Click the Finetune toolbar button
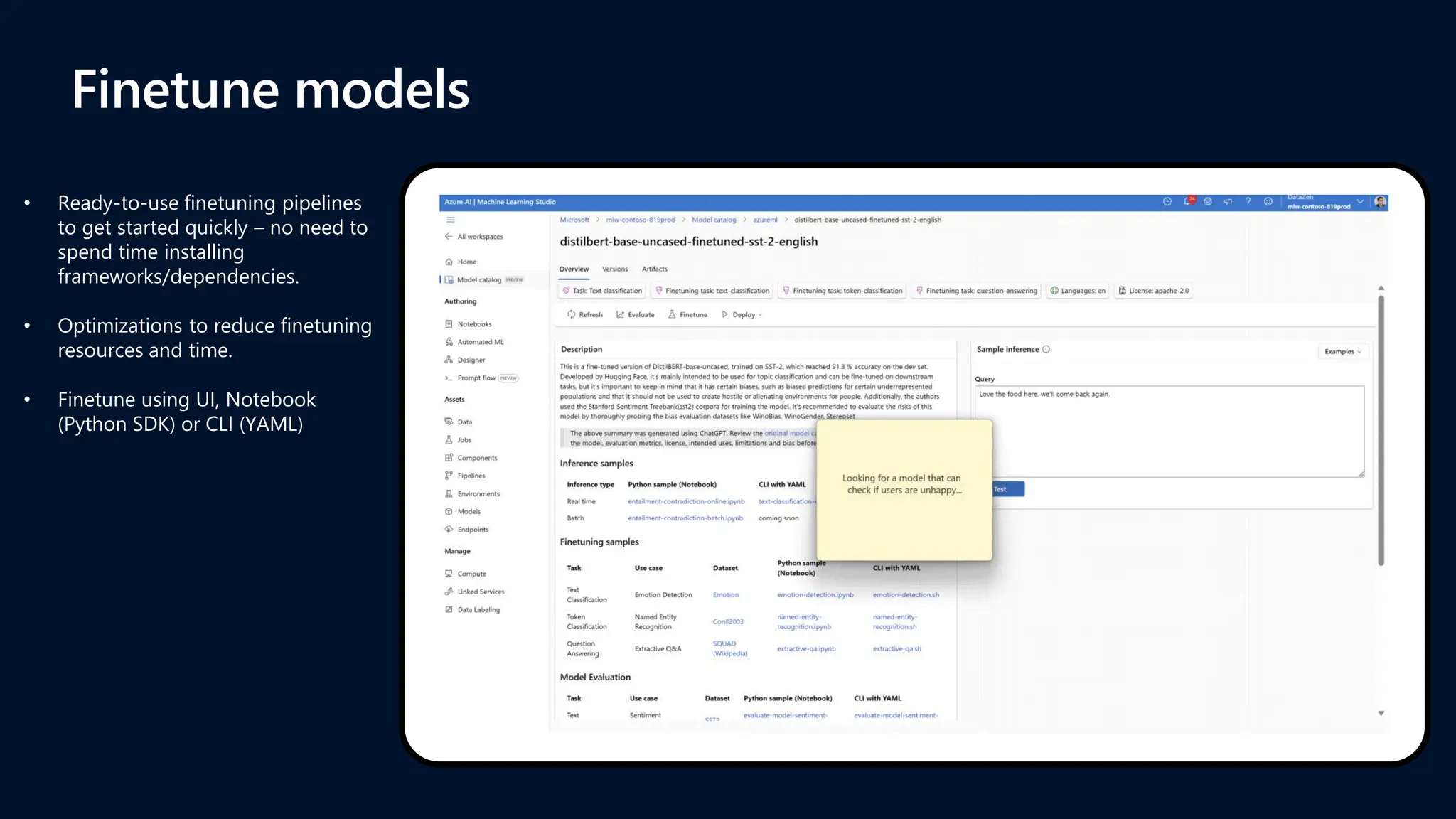 coord(687,315)
